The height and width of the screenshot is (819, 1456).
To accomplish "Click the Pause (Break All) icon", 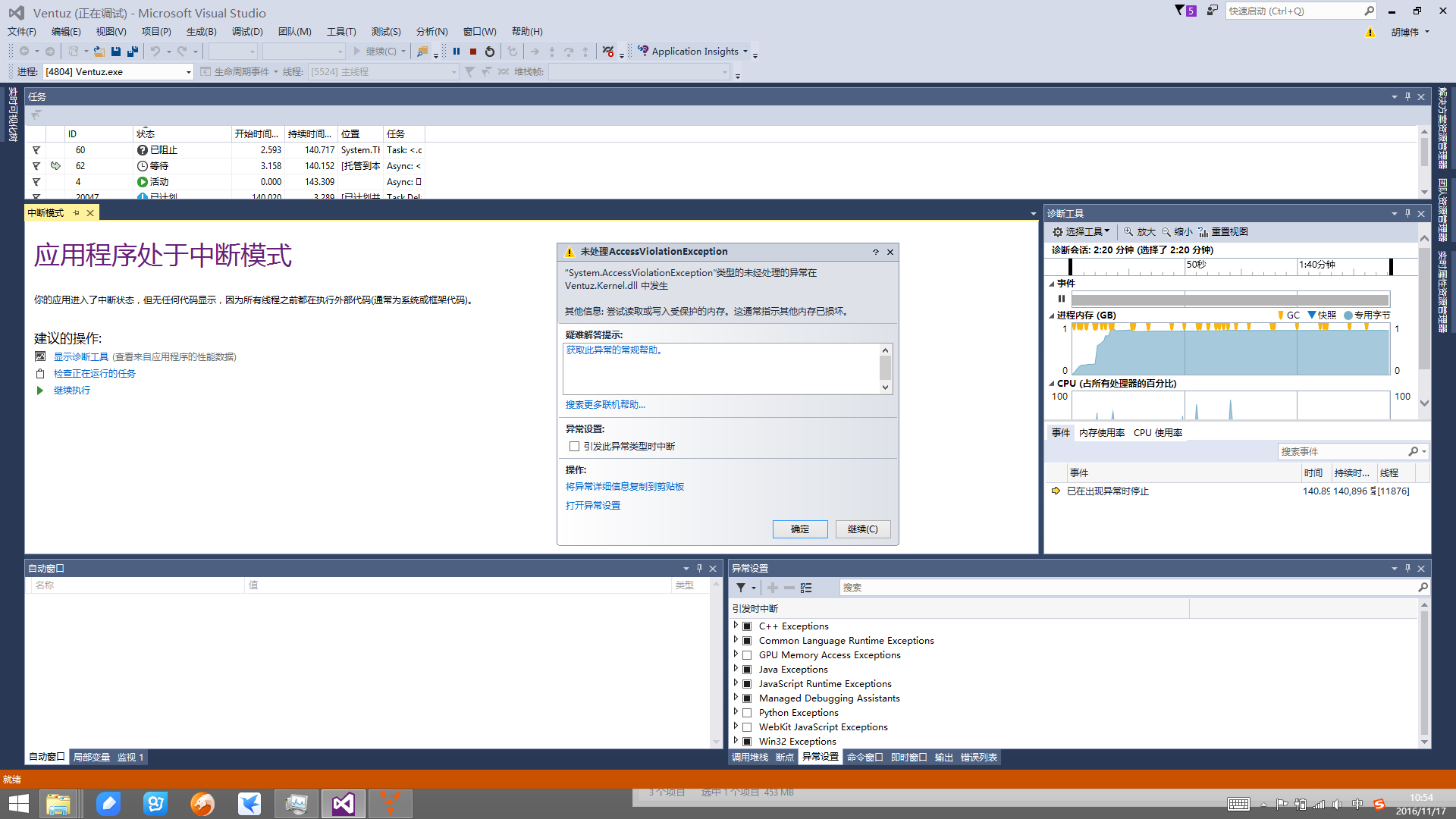I will [457, 52].
